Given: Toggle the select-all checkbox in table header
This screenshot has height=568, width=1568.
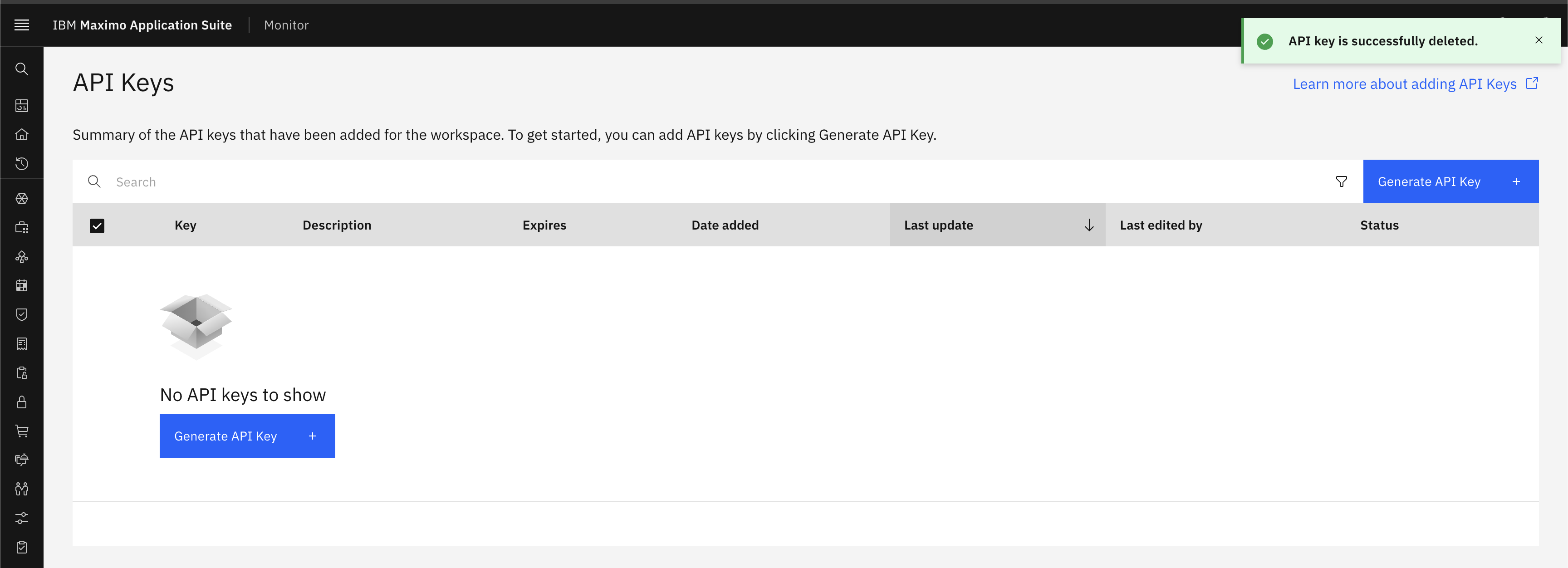Looking at the screenshot, I should coord(97,226).
